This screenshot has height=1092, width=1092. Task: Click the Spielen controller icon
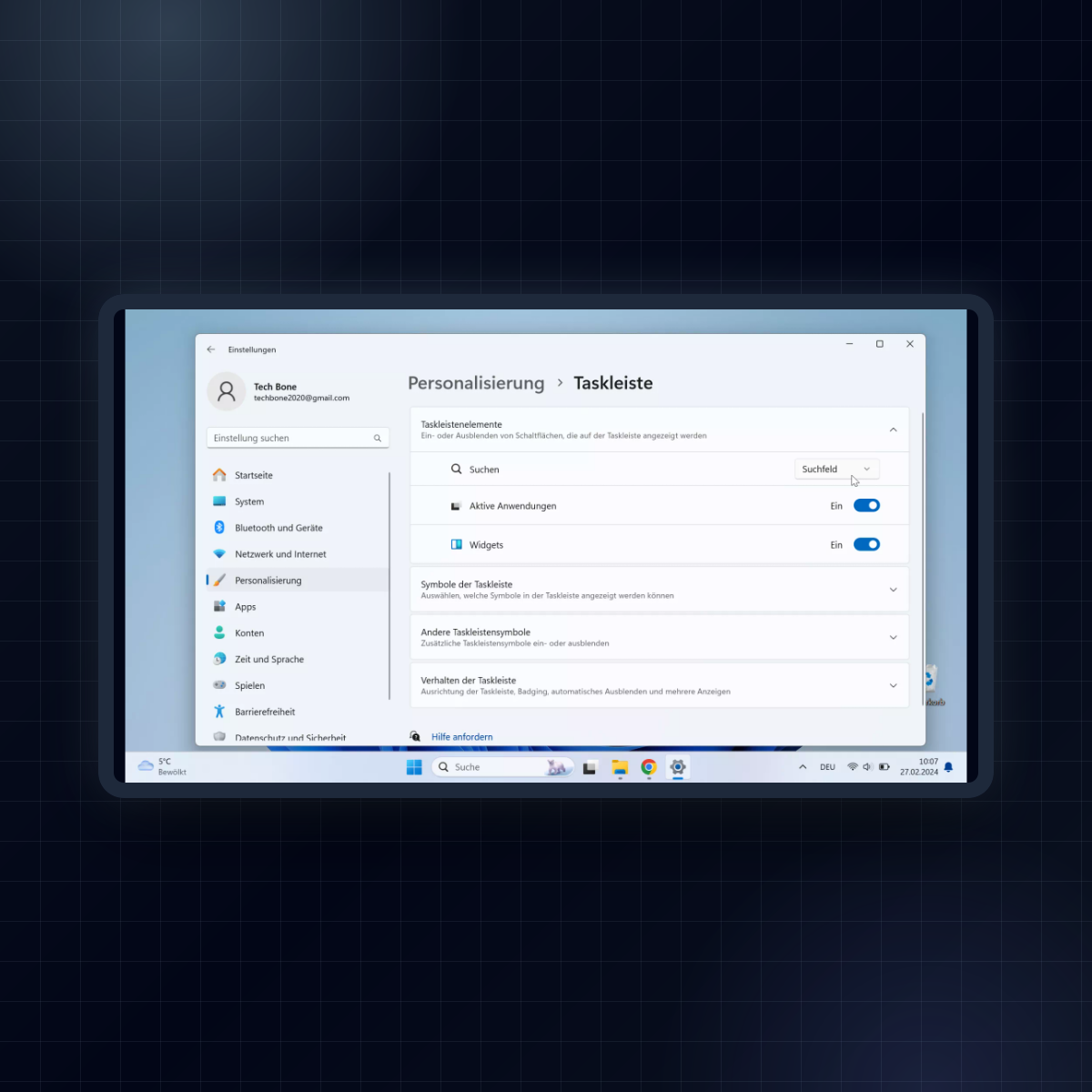pos(219,685)
